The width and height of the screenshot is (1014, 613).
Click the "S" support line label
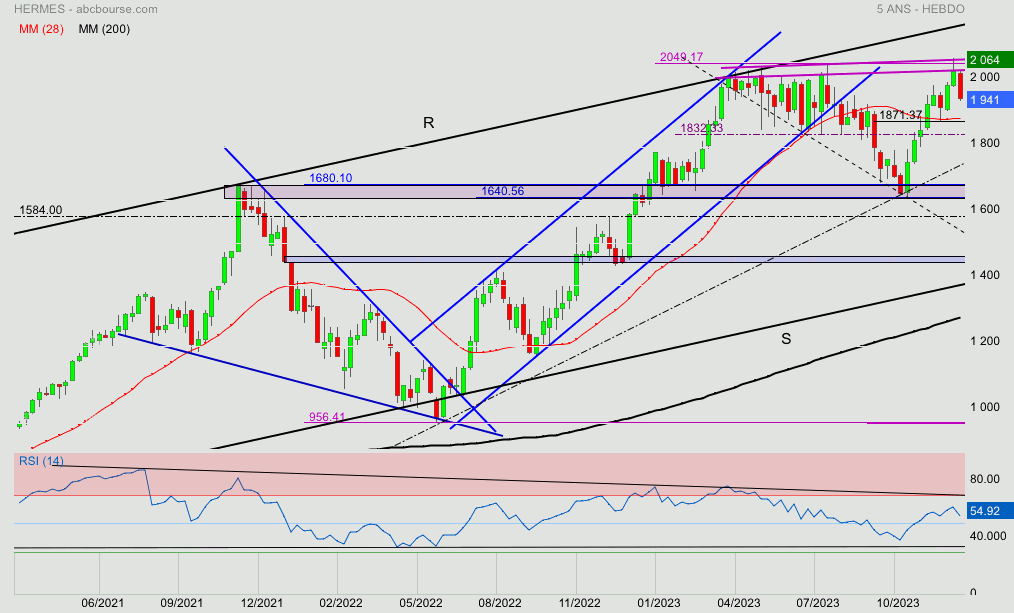[786, 339]
